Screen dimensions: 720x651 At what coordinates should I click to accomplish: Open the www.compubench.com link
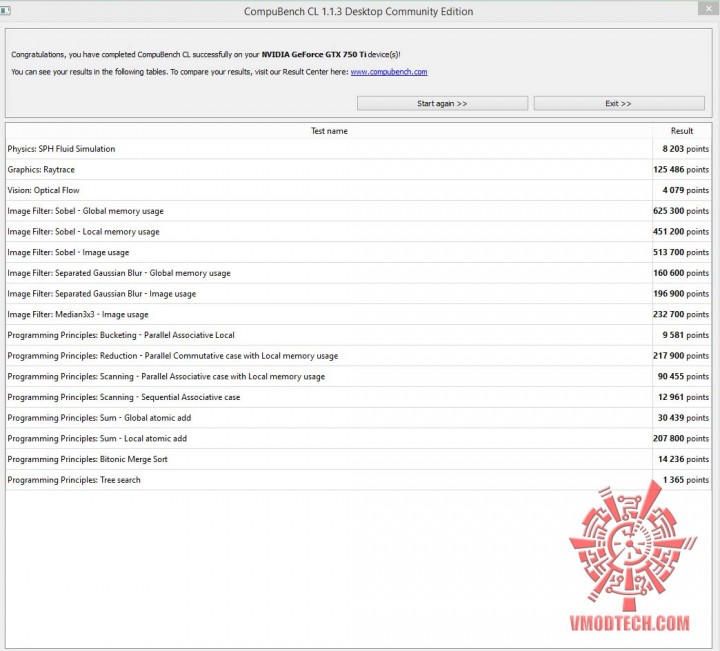point(389,72)
